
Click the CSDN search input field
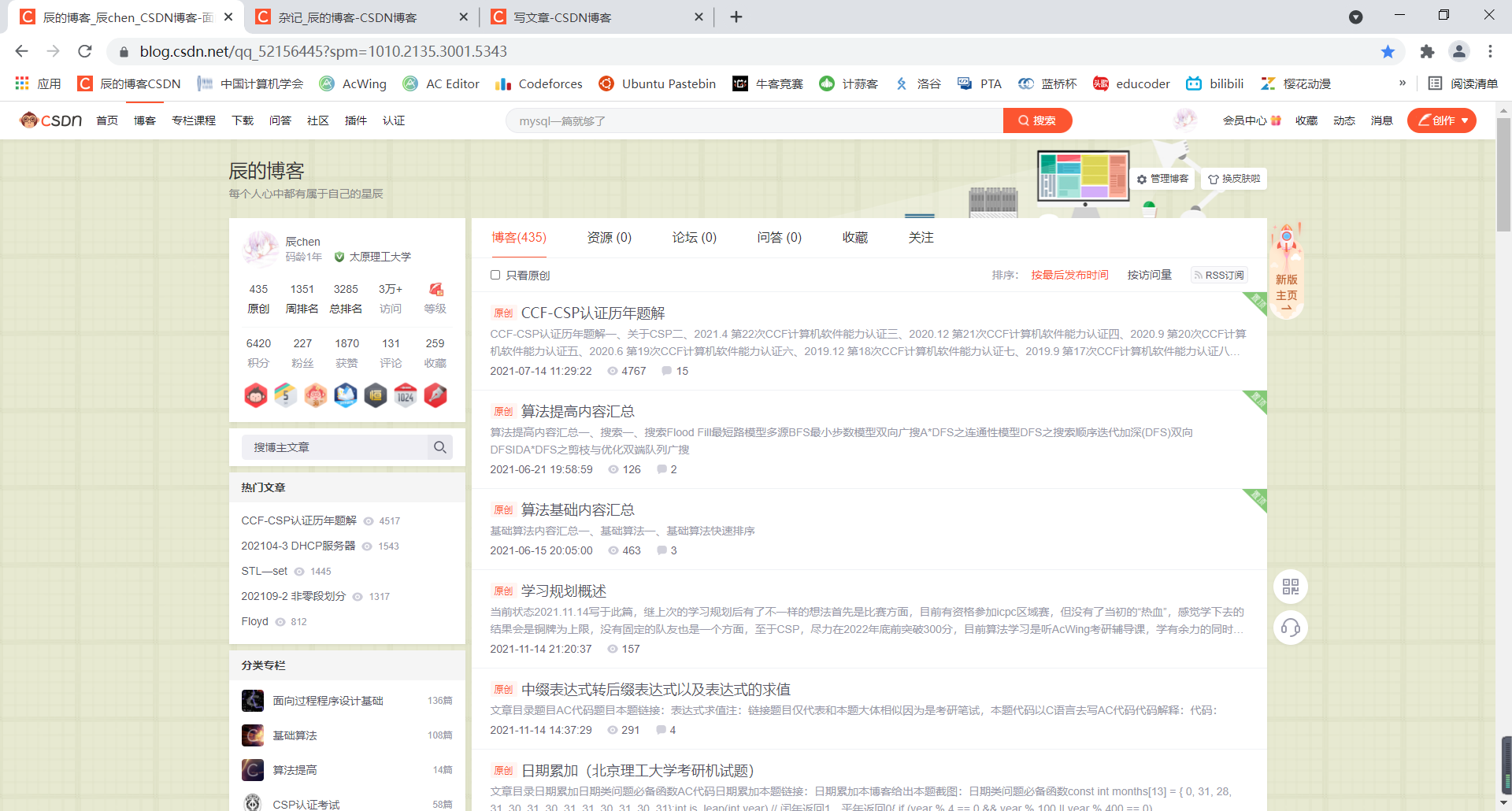point(754,120)
